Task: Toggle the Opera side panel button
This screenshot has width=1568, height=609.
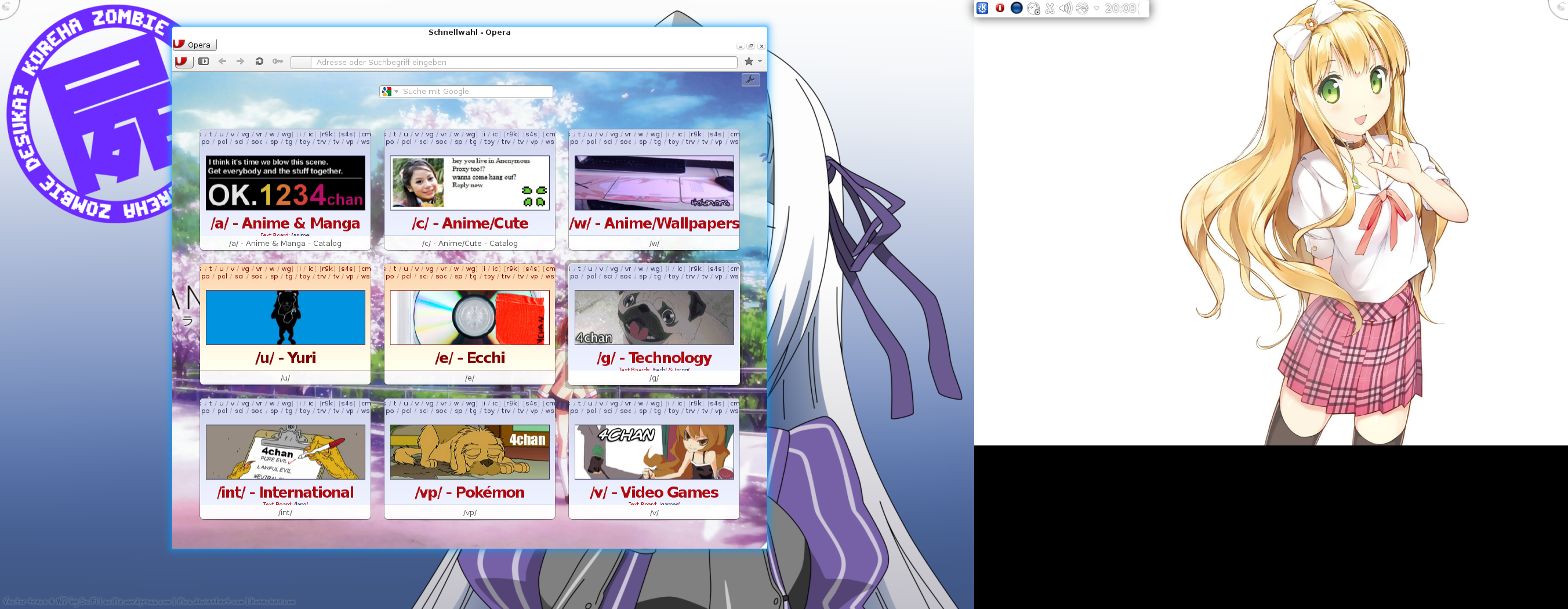Action: click(204, 61)
